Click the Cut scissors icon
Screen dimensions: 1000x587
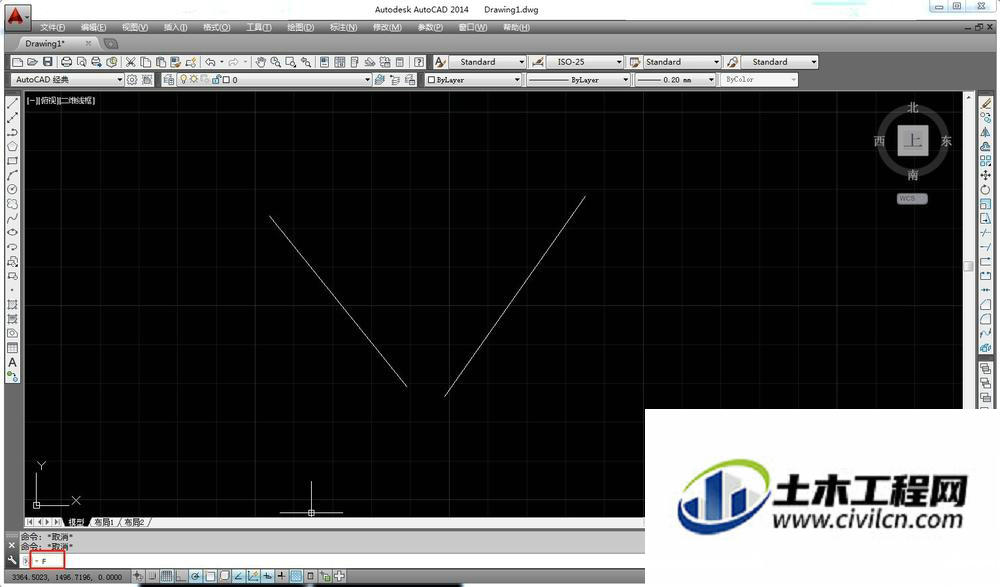131,62
